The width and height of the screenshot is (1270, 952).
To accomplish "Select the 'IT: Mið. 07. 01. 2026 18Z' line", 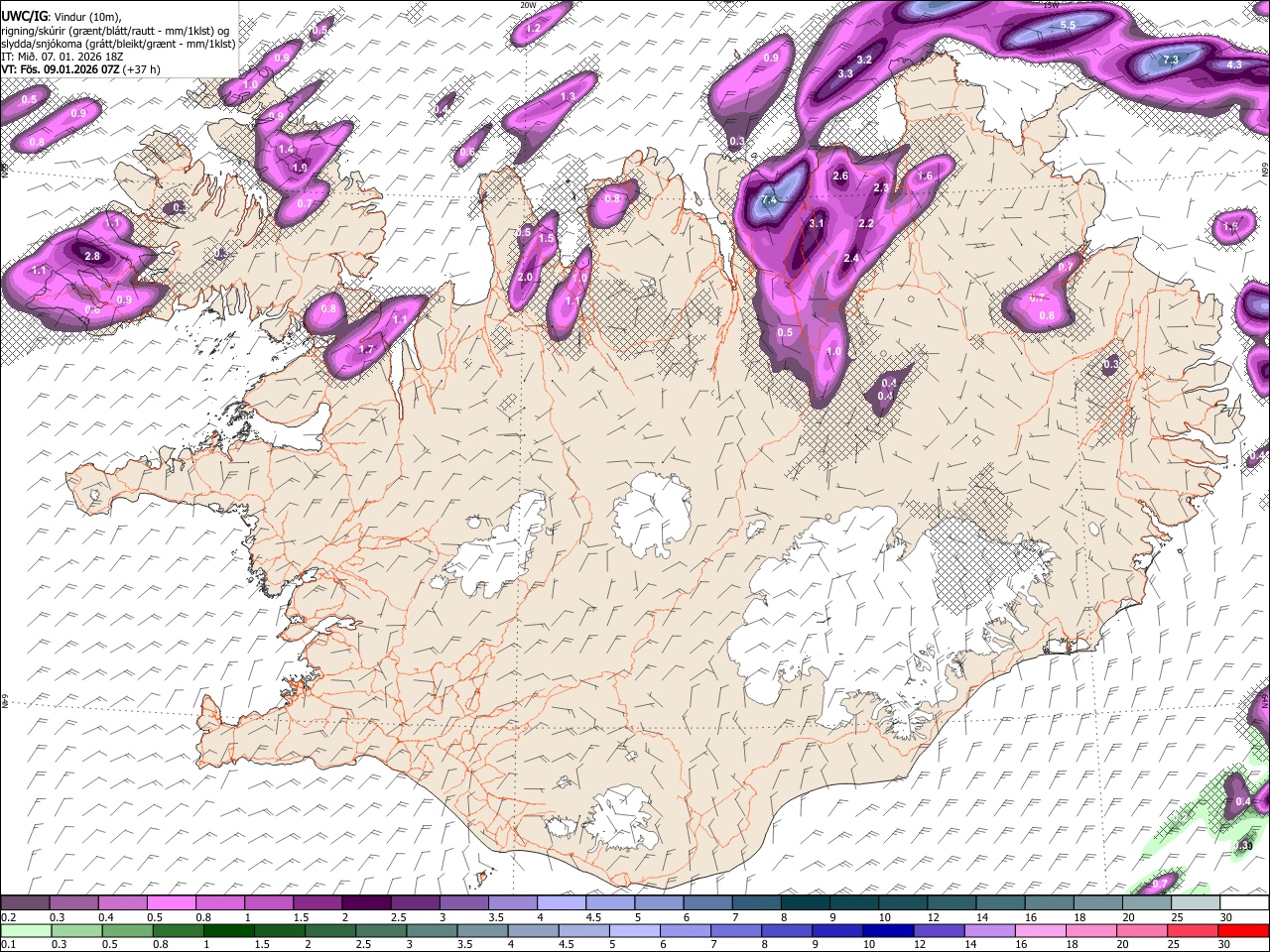I will [63, 57].
